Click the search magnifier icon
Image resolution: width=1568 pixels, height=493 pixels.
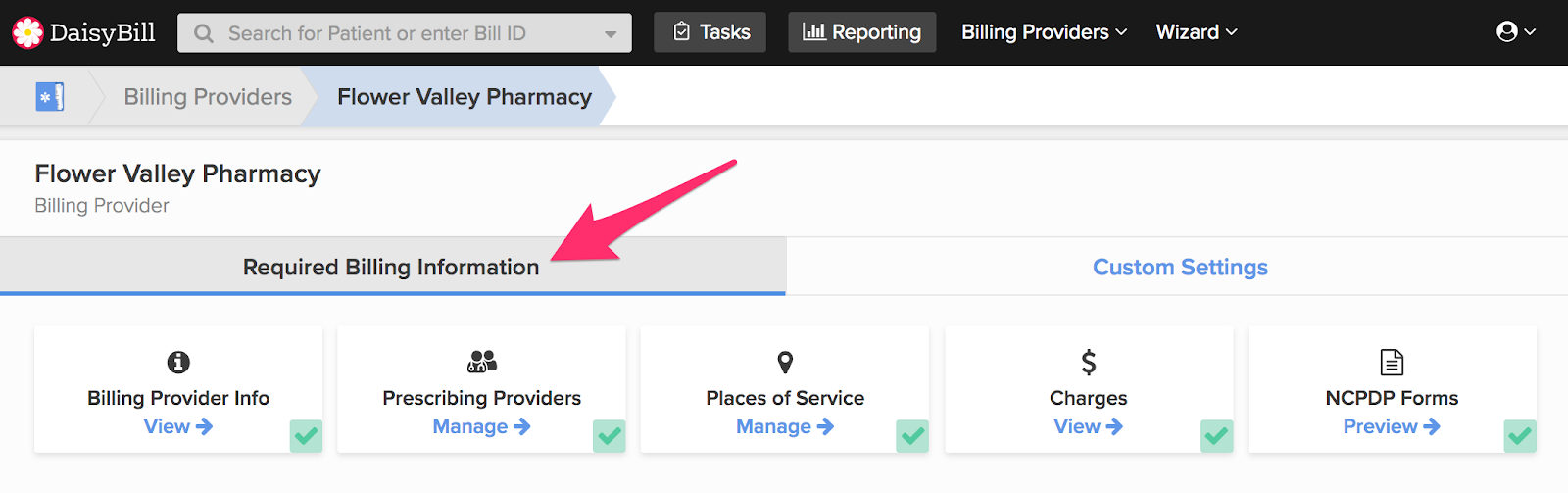tap(204, 33)
